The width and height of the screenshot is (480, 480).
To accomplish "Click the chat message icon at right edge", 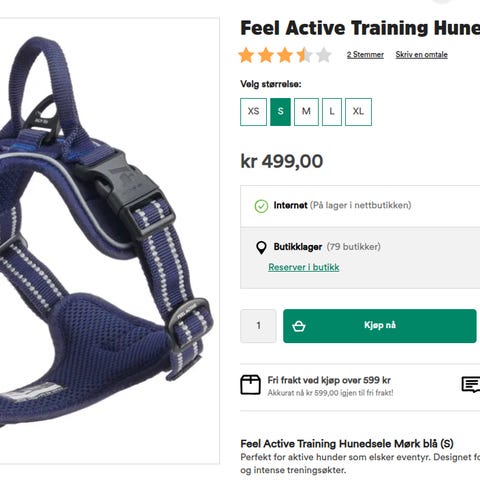I will [471, 385].
